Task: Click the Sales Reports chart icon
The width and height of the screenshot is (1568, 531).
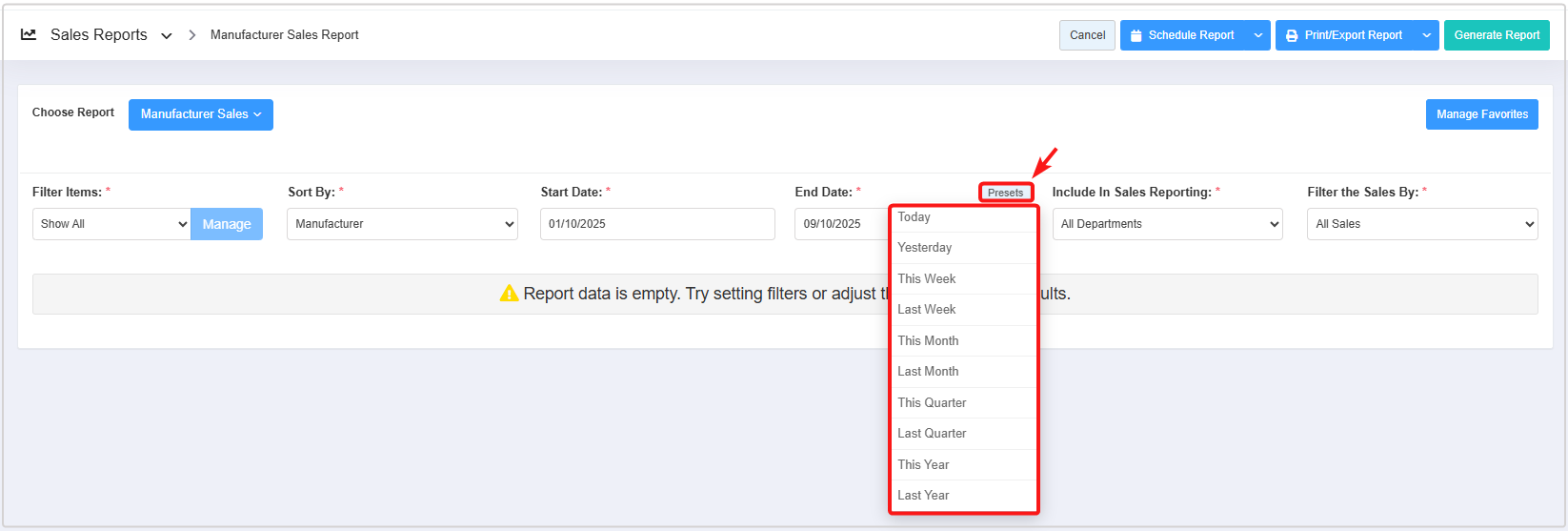Action: coord(29,34)
